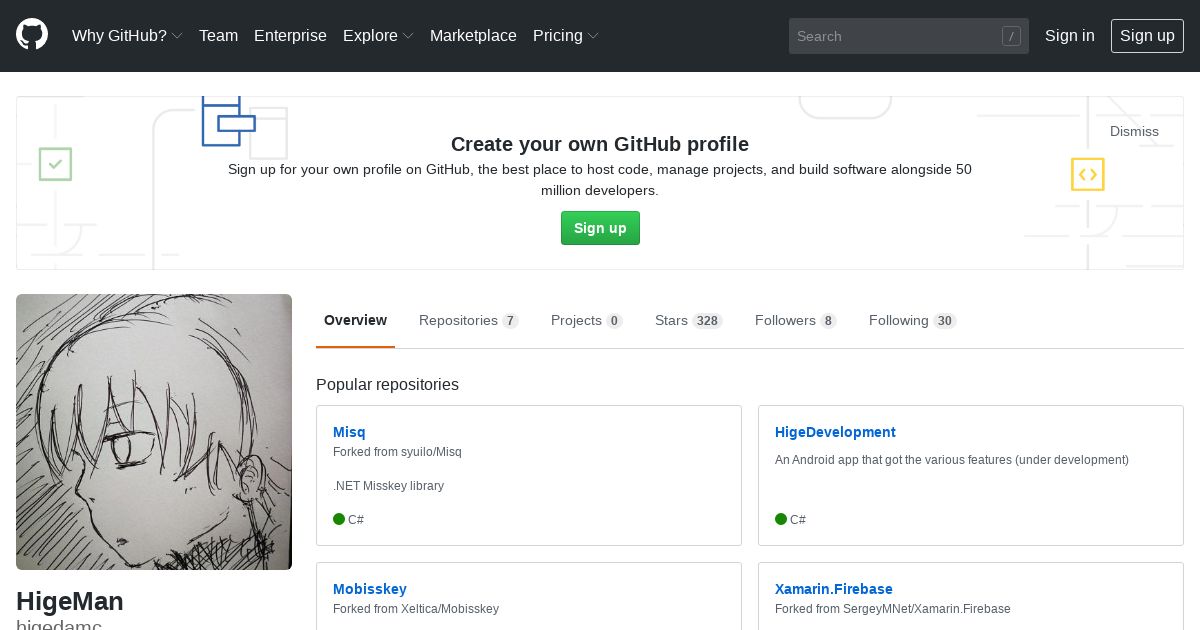Dismiss the Create your own GitHub profile banner
The width and height of the screenshot is (1200, 630).
click(x=1134, y=131)
